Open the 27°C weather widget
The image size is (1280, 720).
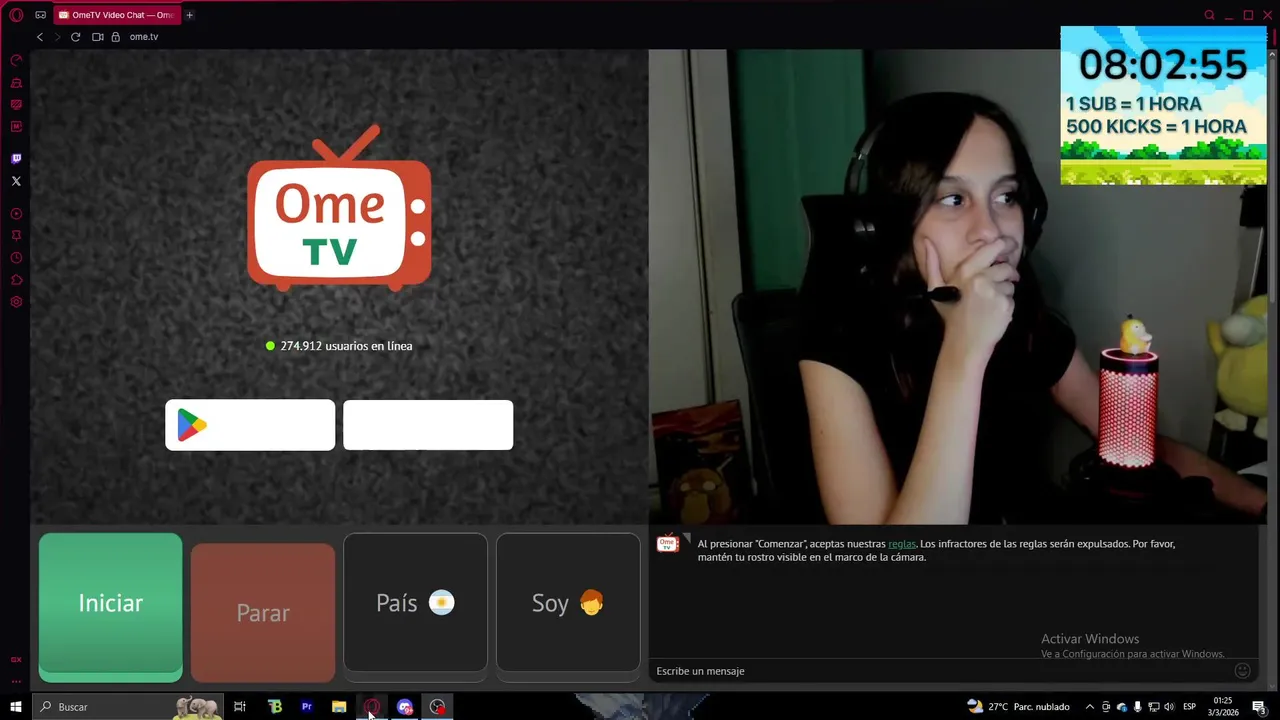[x=1018, y=707]
